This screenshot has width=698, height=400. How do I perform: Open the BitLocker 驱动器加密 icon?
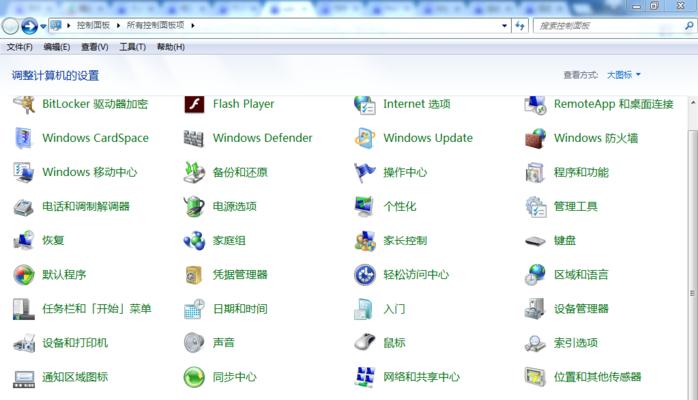(24, 104)
